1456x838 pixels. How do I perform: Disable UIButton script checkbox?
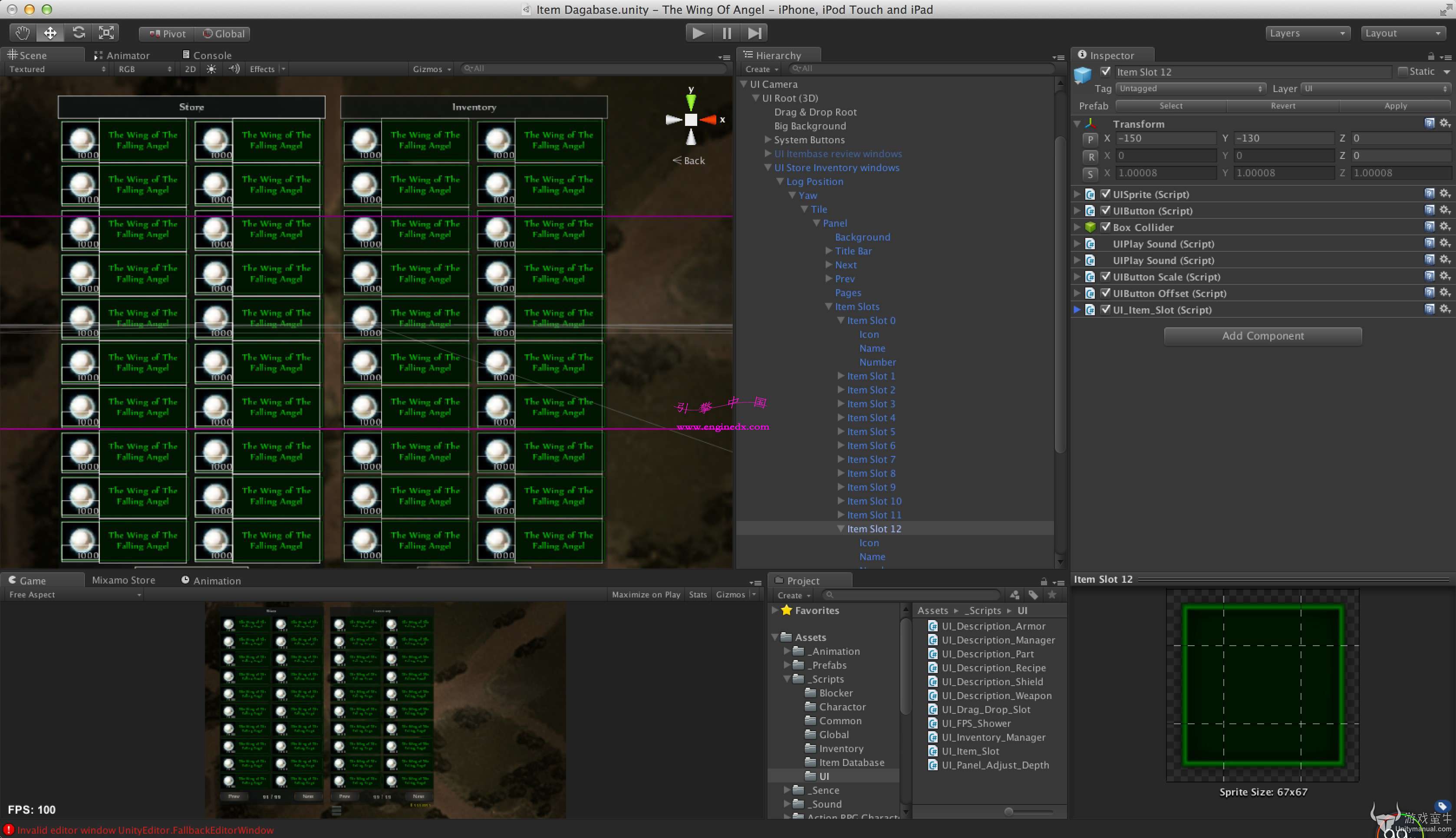pos(1105,210)
